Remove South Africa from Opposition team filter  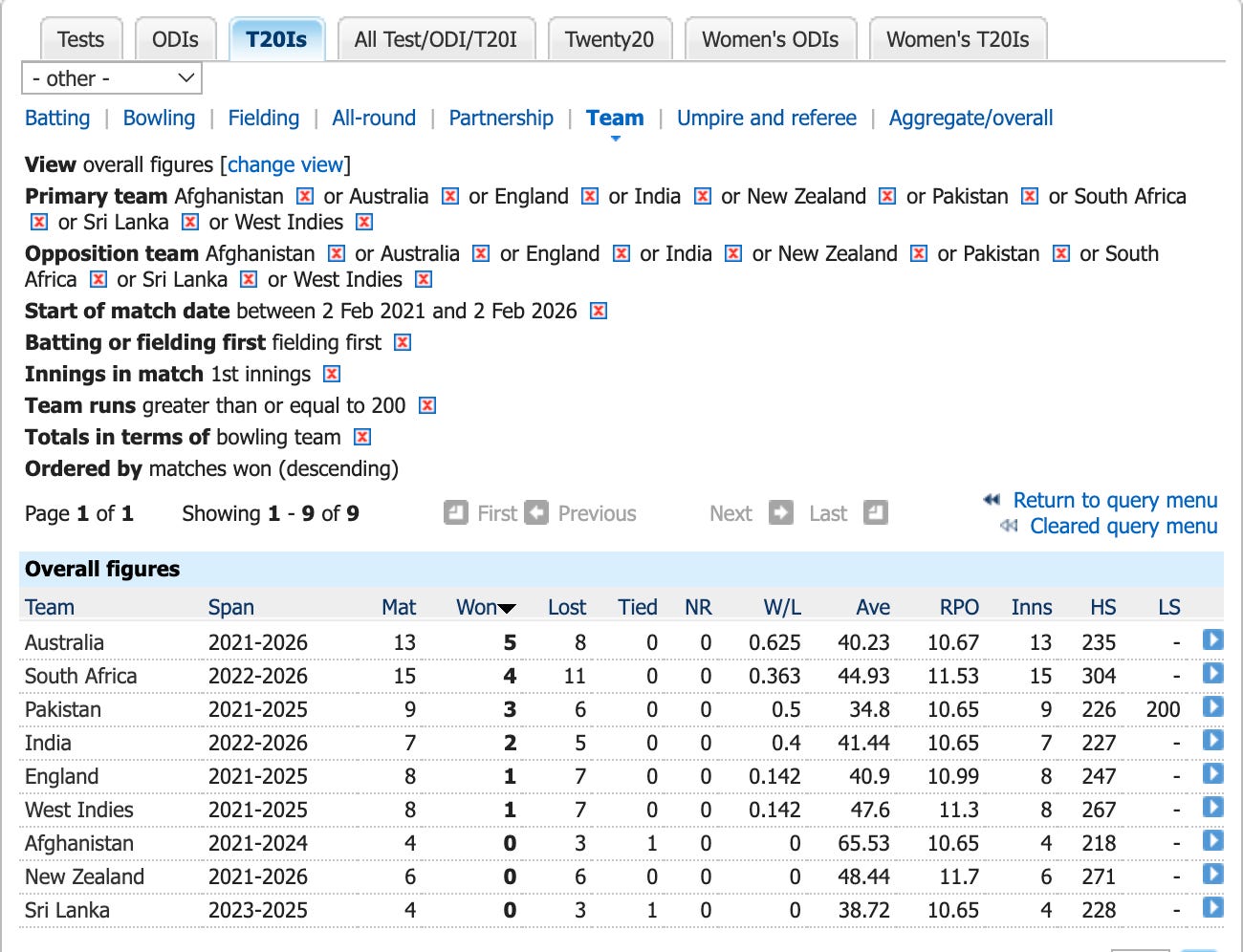pyautogui.click(x=98, y=279)
